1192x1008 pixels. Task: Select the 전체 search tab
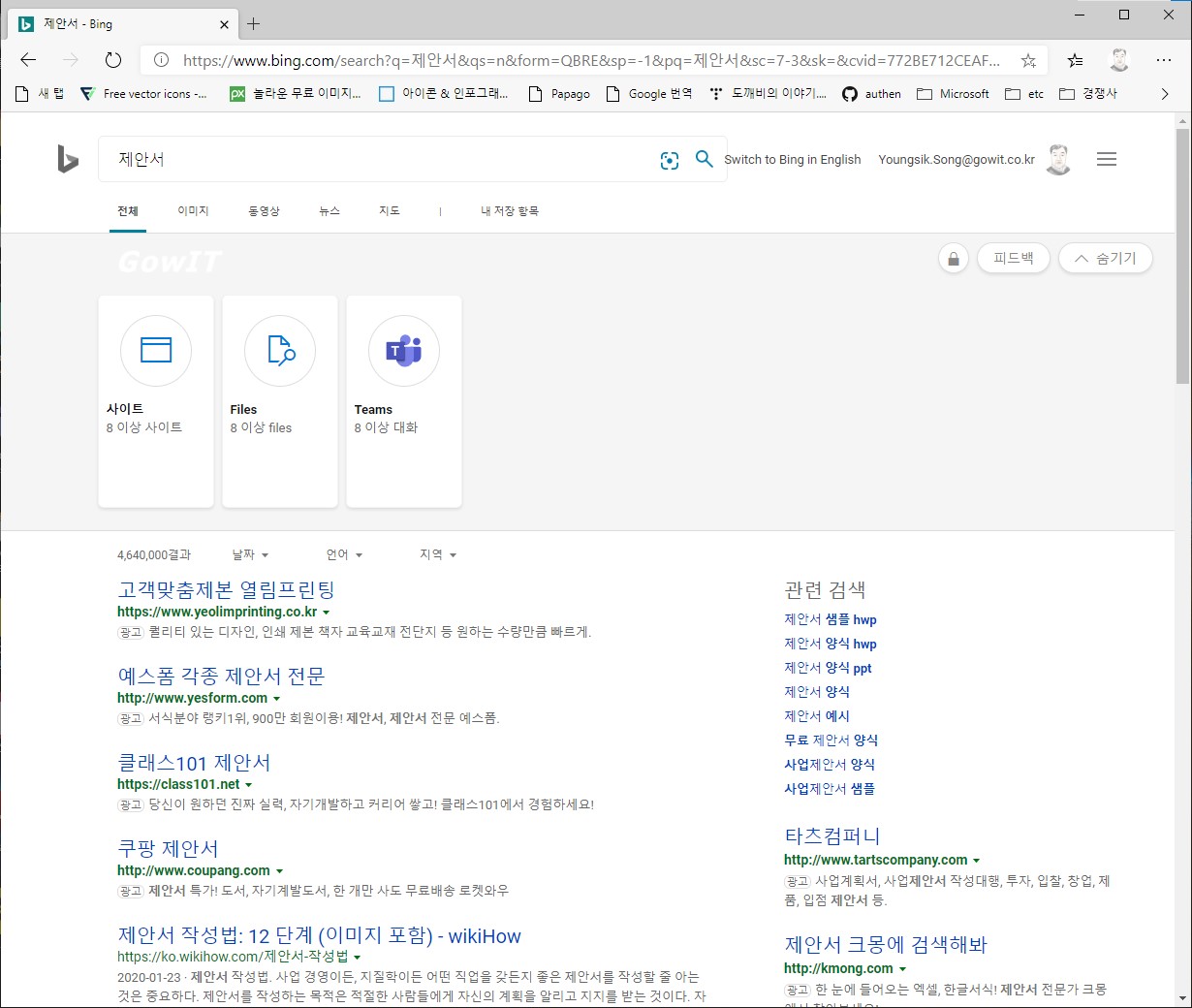pos(128,210)
